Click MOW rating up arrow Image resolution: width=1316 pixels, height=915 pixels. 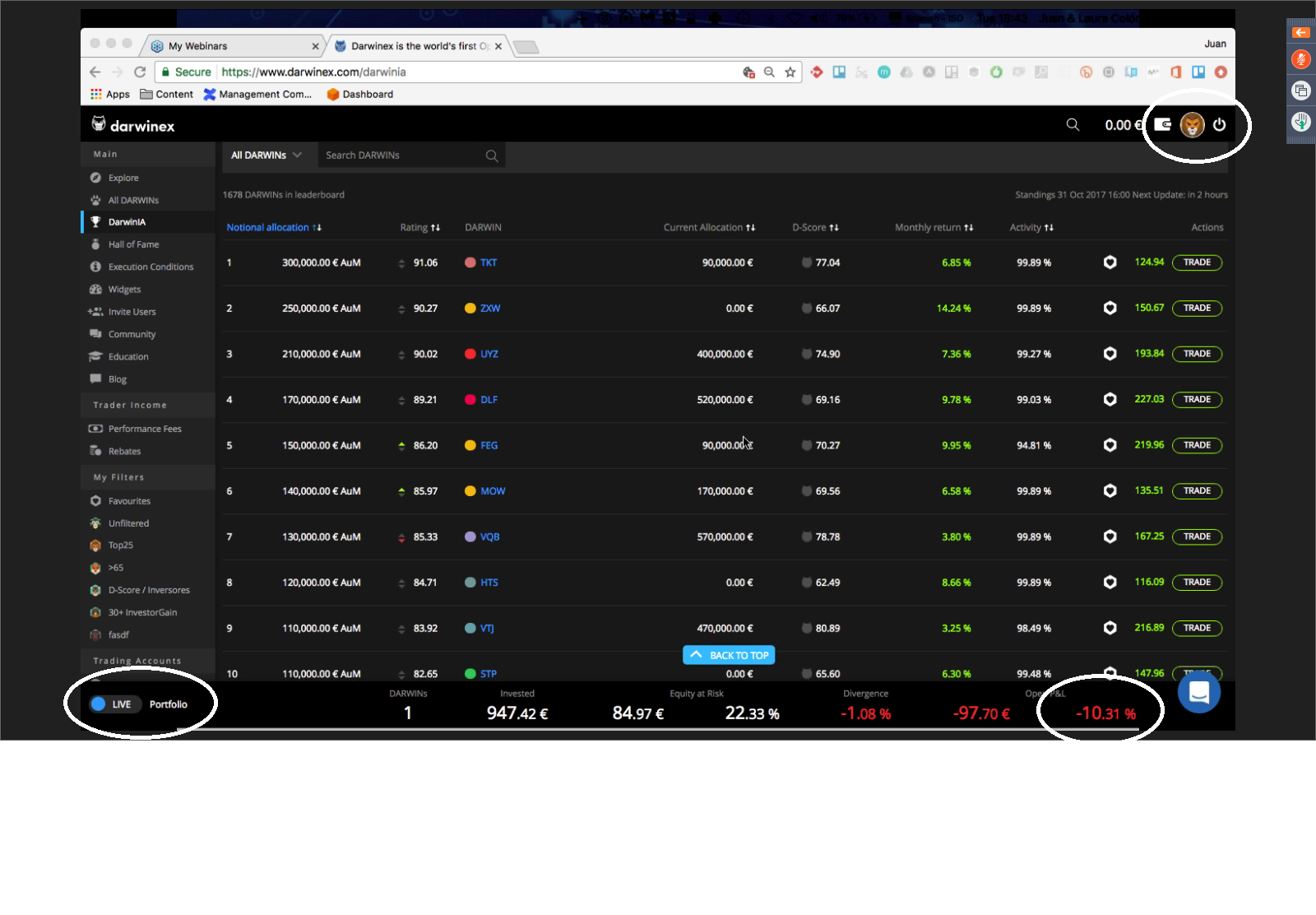click(x=401, y=491)
